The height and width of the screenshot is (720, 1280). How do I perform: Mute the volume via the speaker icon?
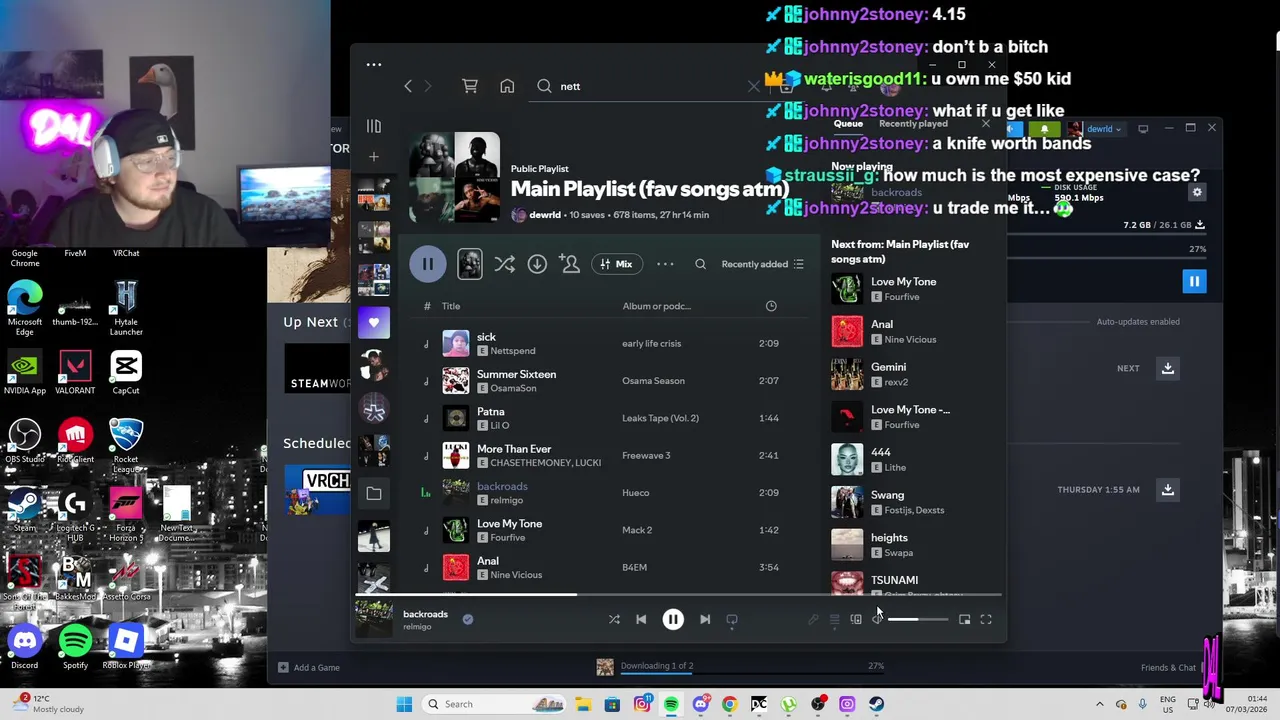(877, 620)
